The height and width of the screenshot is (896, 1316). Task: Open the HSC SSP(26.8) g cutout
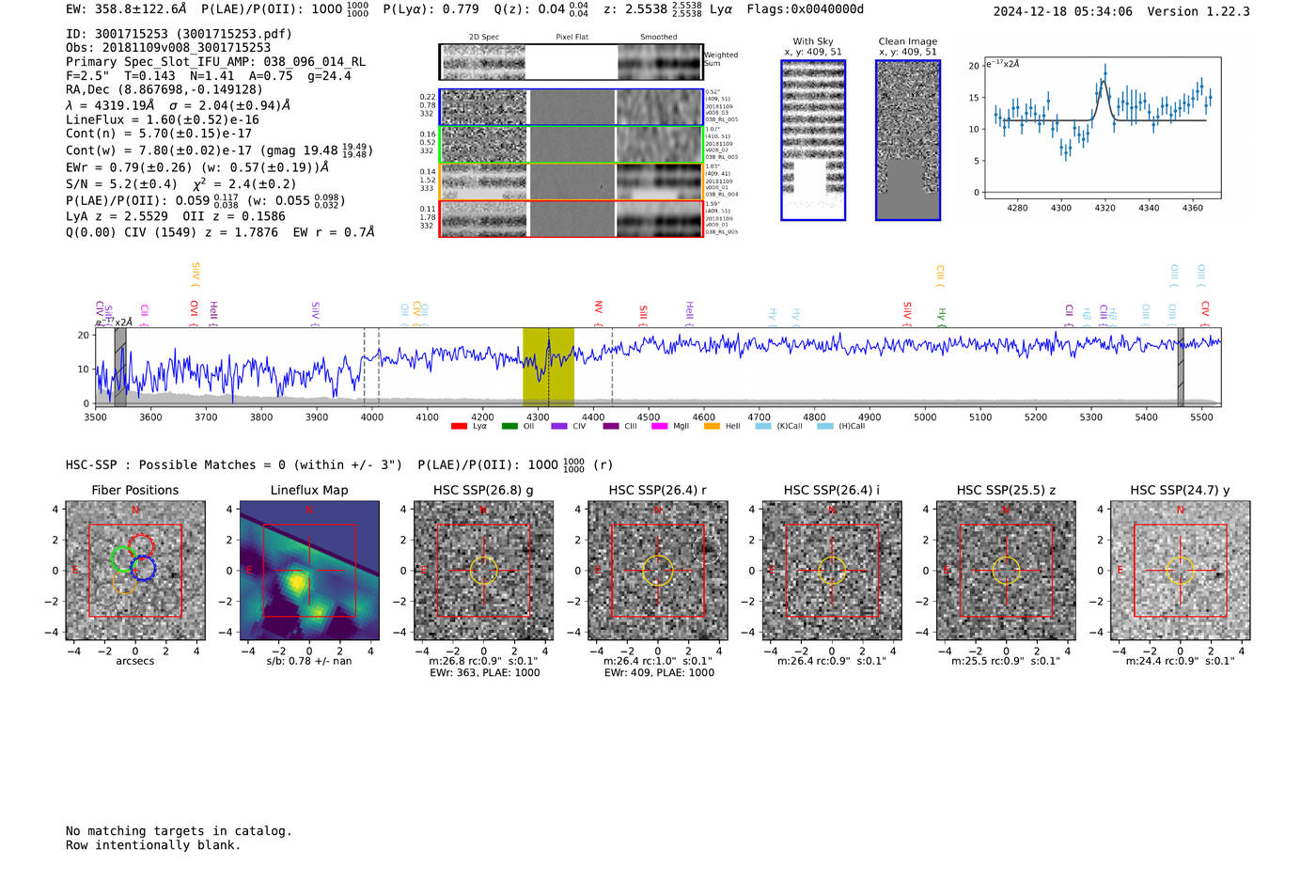coord(483,571)
